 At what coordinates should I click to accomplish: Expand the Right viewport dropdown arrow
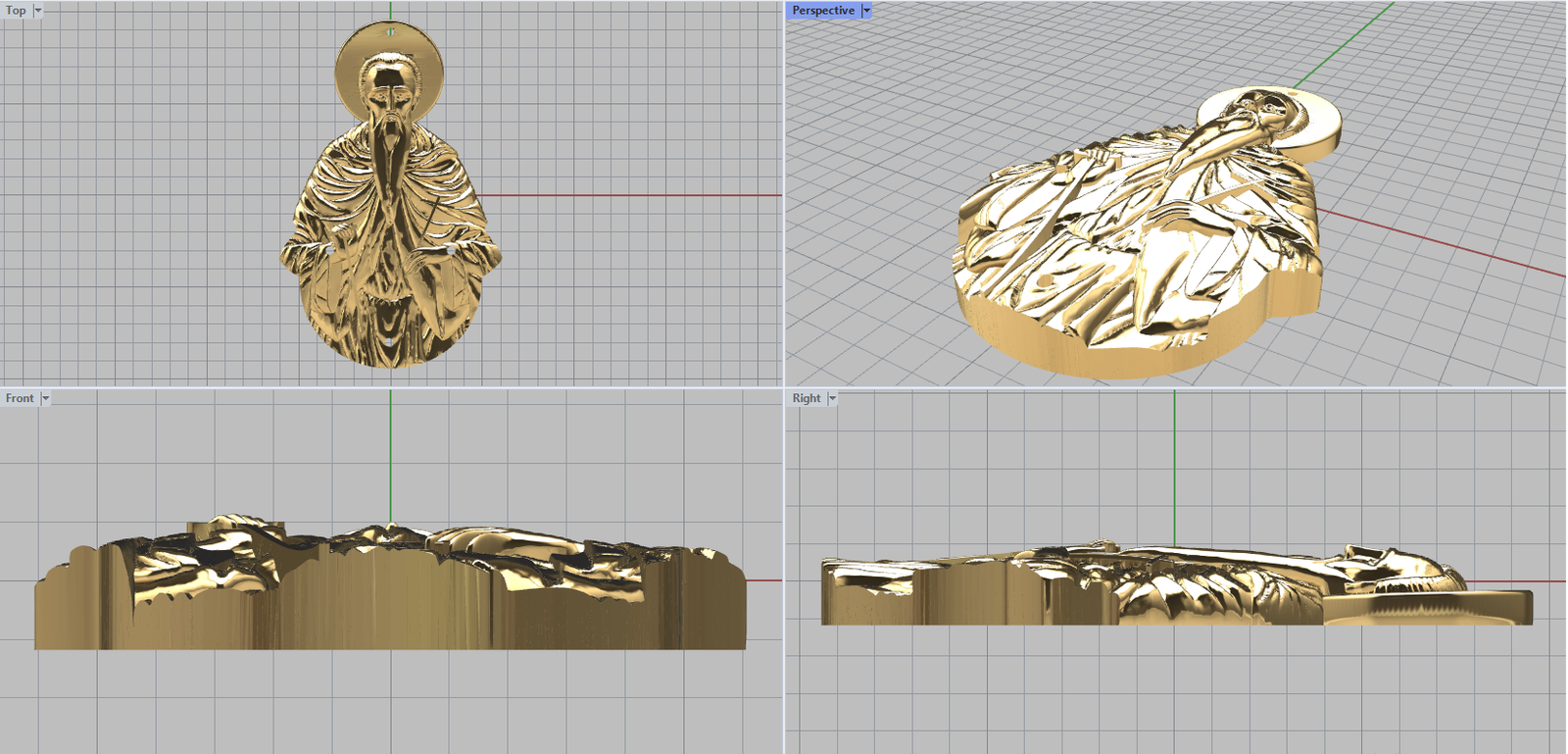832,398
